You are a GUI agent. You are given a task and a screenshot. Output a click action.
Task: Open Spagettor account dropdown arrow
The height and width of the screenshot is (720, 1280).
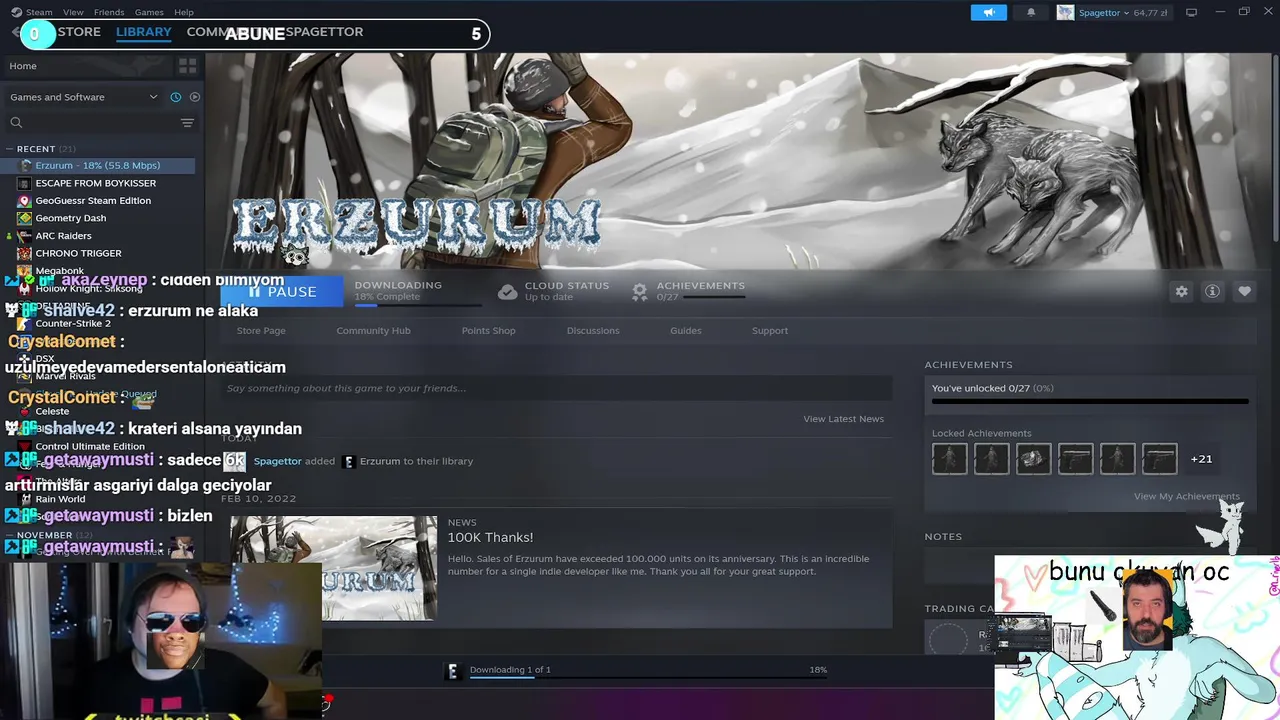click(1126, 13)
